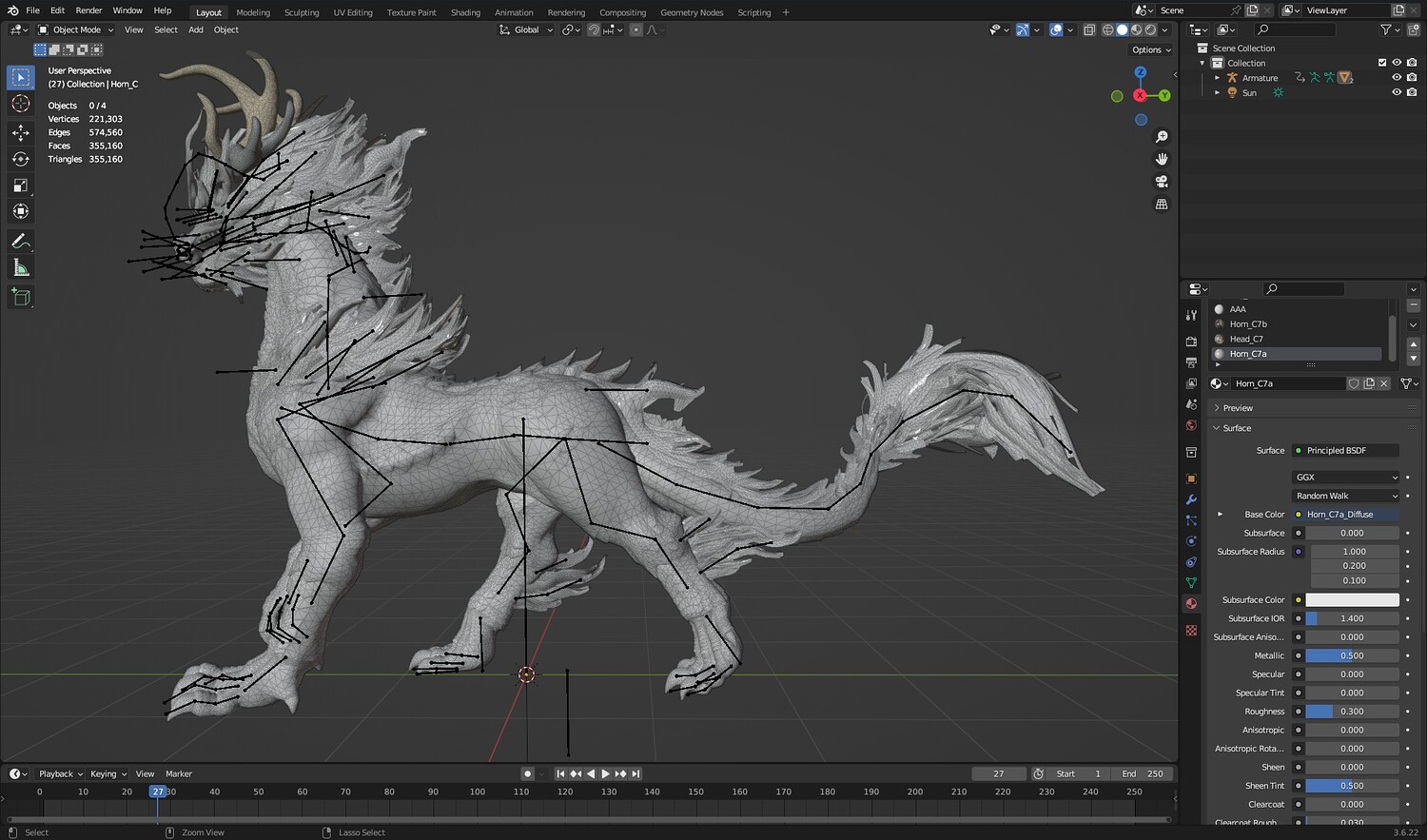Switch to the Sculpting workspace tab
This screenshot has width=1427, height=840.
point(302,12)
